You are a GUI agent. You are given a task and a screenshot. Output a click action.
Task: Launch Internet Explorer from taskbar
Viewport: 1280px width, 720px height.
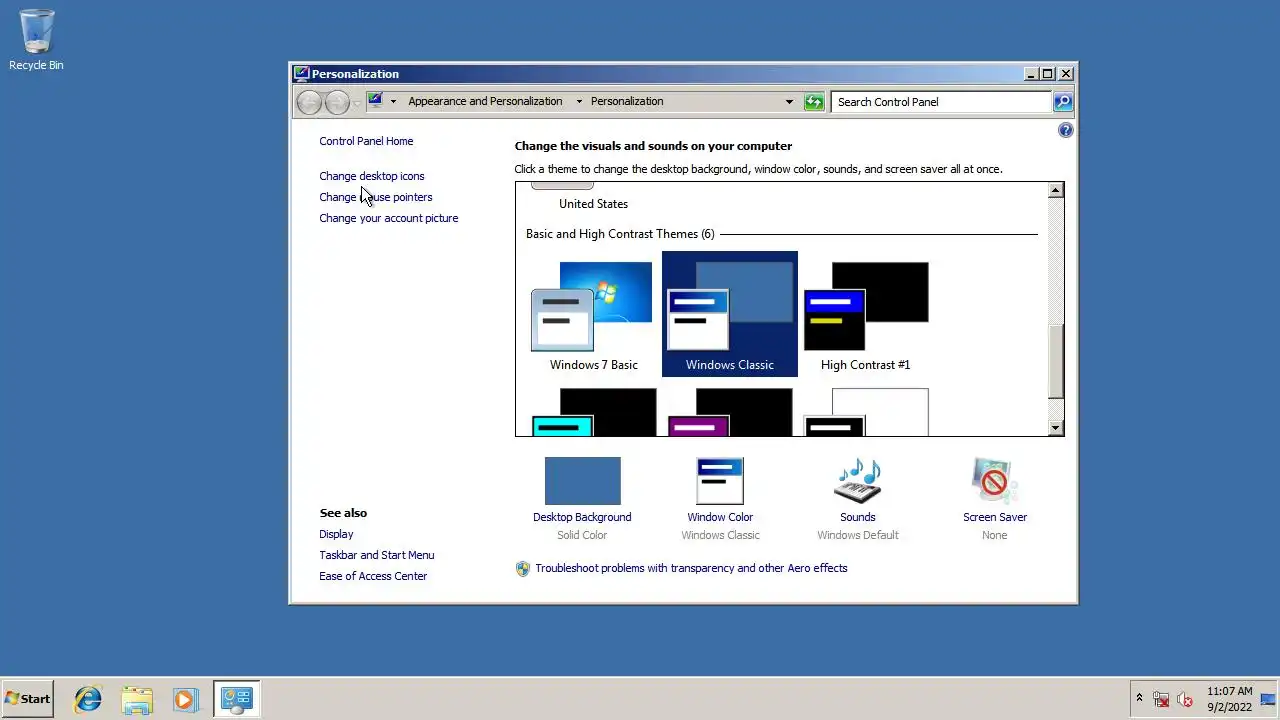pyautogui.click(x=88, y=699)
